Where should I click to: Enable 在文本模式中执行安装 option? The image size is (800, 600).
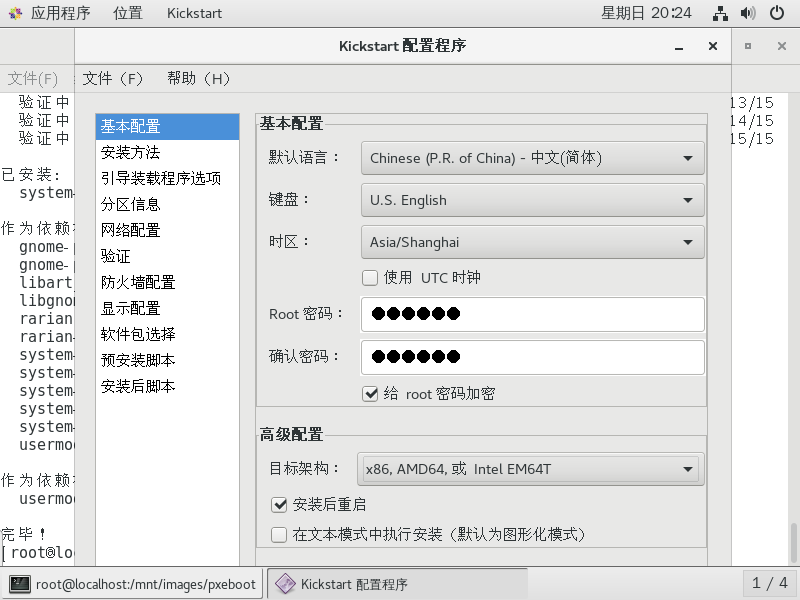pyautogui.click(x=279, y=535)
